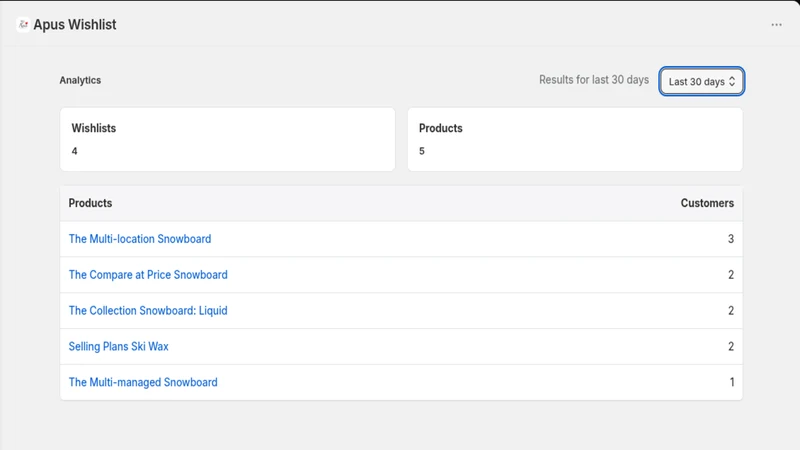The image size is (800, 450).
Task: Click the Results for last 30 days text
Action: [x=594, y=80]
